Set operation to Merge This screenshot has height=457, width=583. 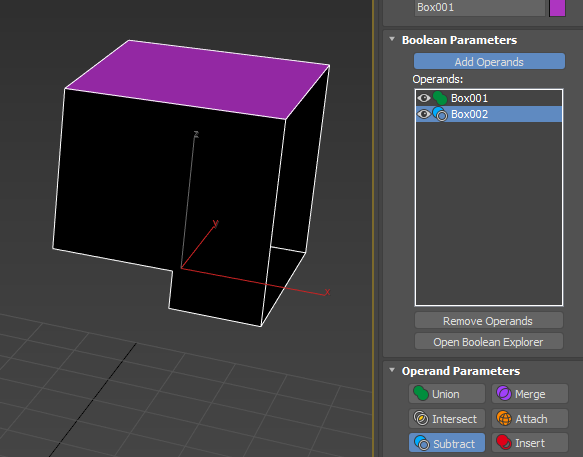click(530, 394)
